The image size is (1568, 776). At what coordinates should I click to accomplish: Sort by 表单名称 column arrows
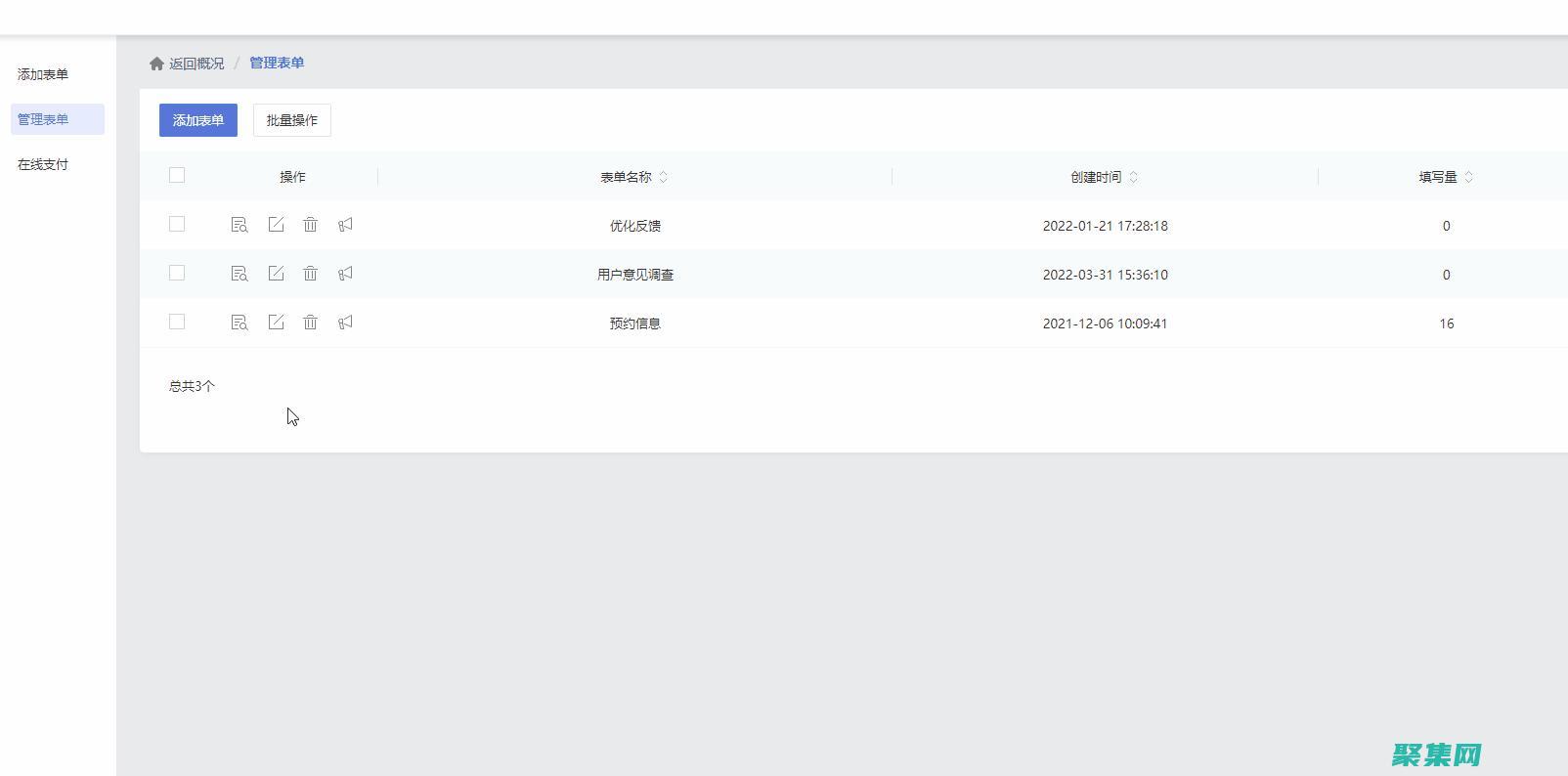click(x=664, y=177)
